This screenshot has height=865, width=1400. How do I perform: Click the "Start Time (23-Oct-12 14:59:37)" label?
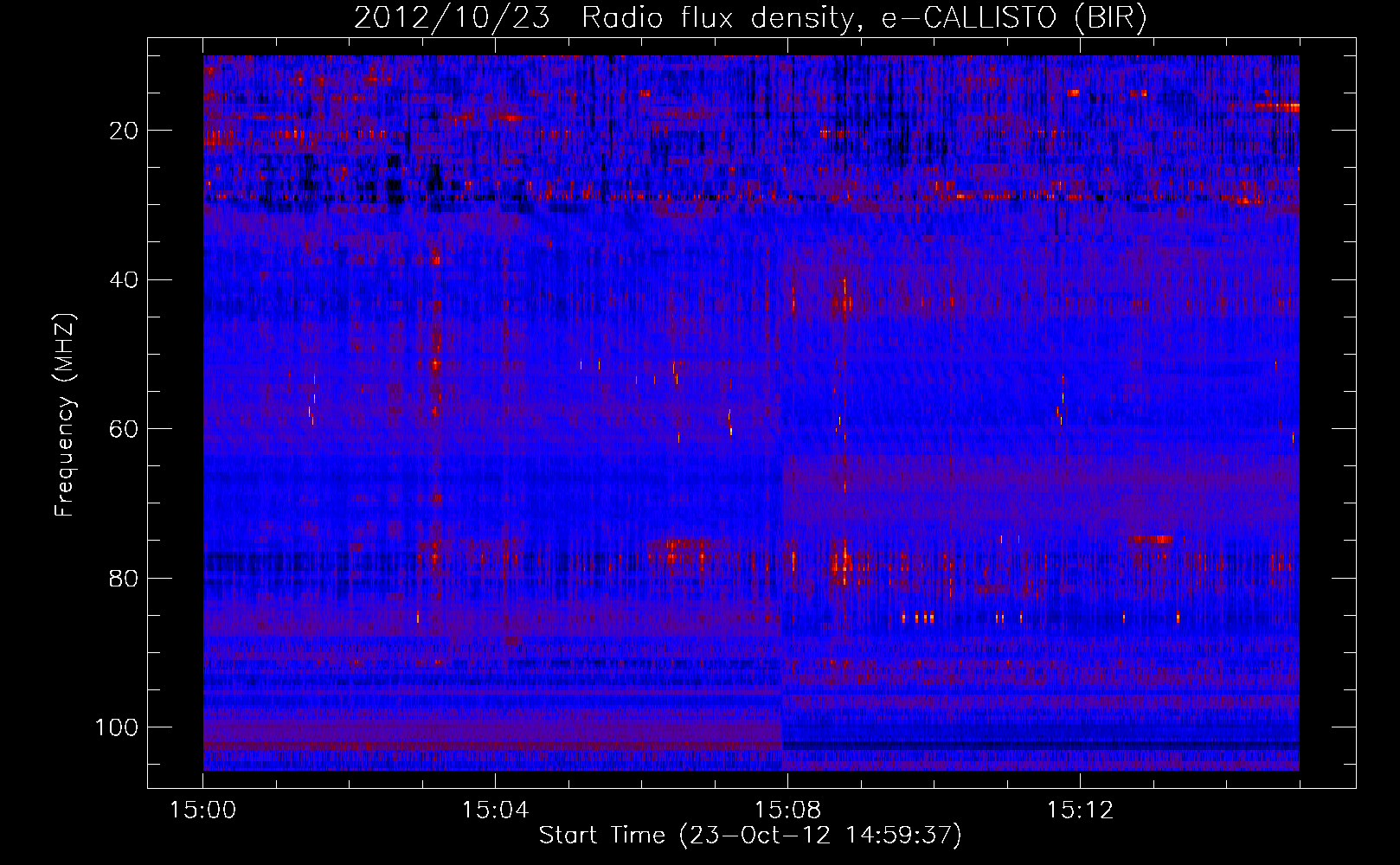pos(750,836)
